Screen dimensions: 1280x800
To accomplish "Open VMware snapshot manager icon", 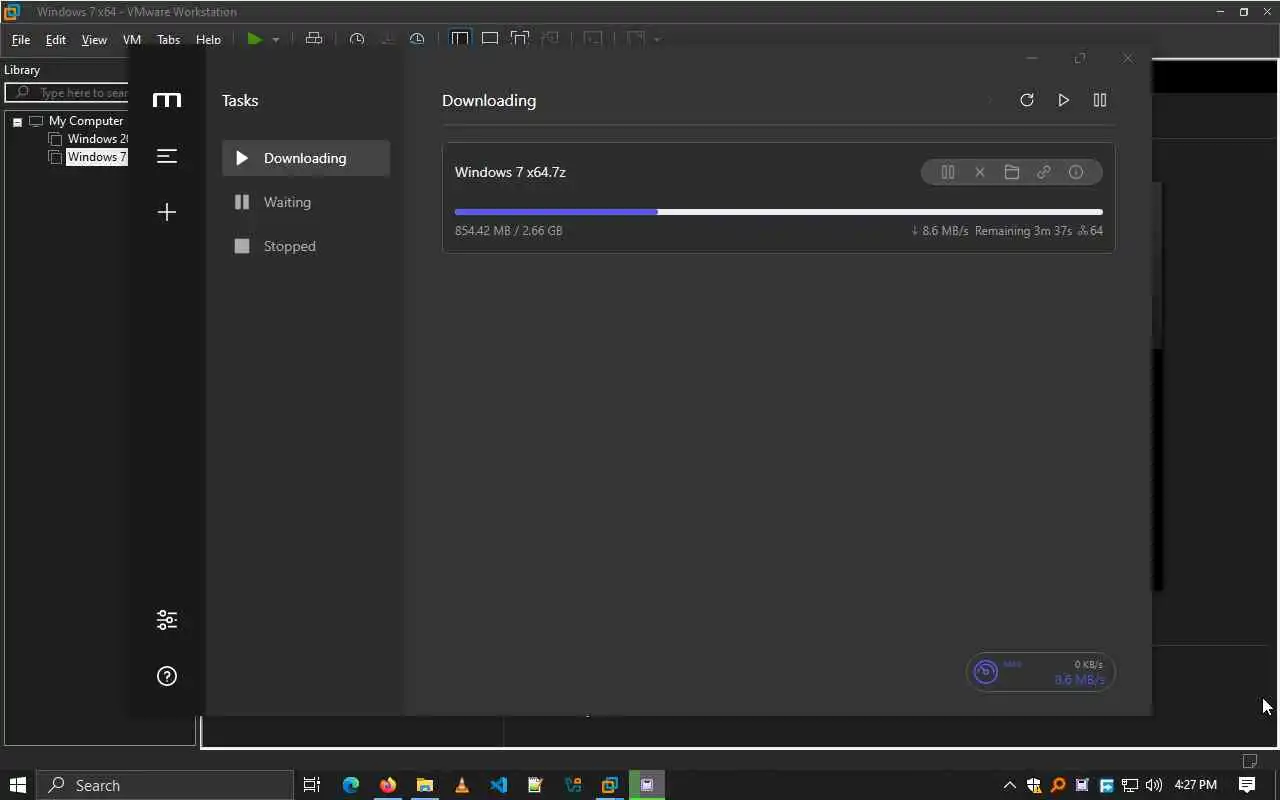I will 417,39.
